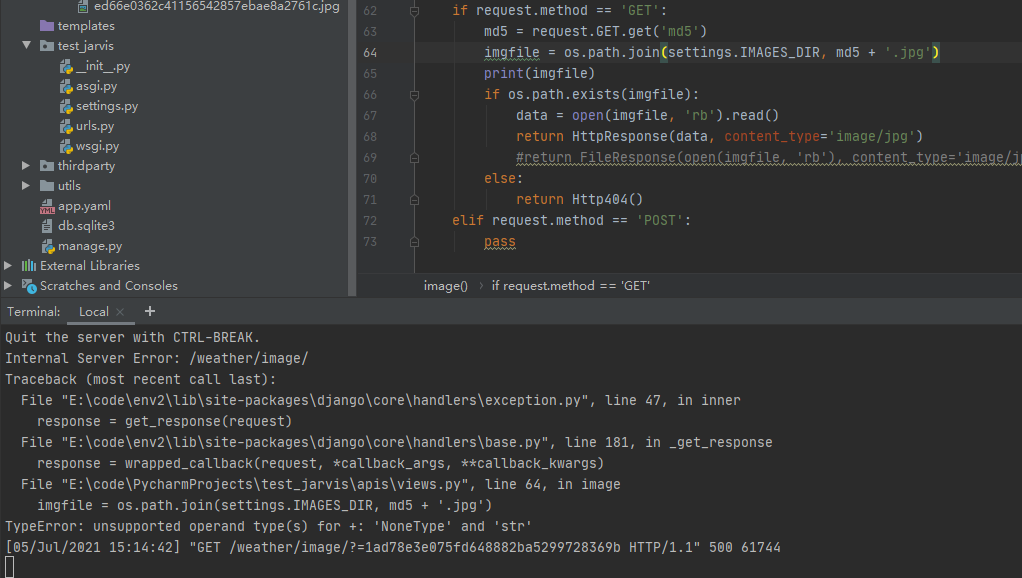Viewport: 1022px width, 578px height.
Task: Collapse the test_jarvis package
Action: tap(26, 45)
